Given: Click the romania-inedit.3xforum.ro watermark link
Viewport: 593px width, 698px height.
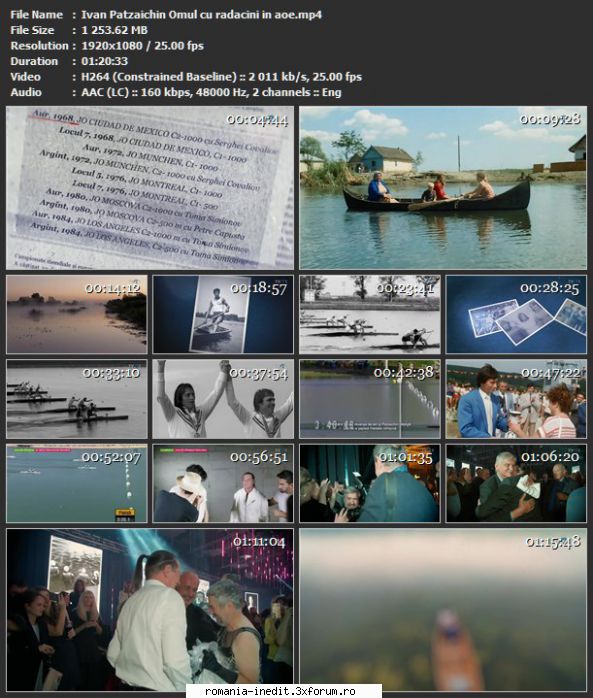Looking at the screenshot, I should coord(280,691).
